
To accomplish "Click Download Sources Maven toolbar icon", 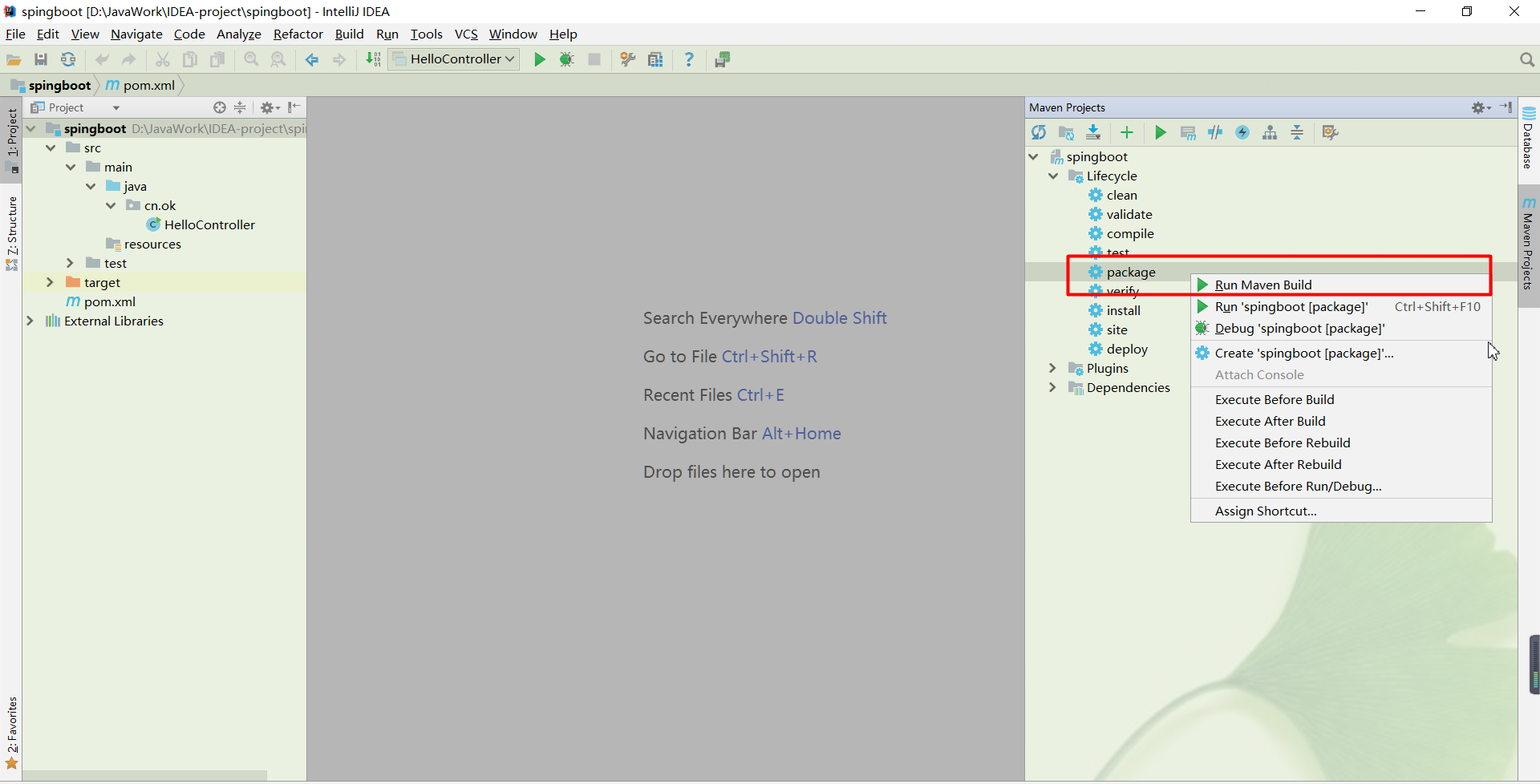I will 1093,132.
